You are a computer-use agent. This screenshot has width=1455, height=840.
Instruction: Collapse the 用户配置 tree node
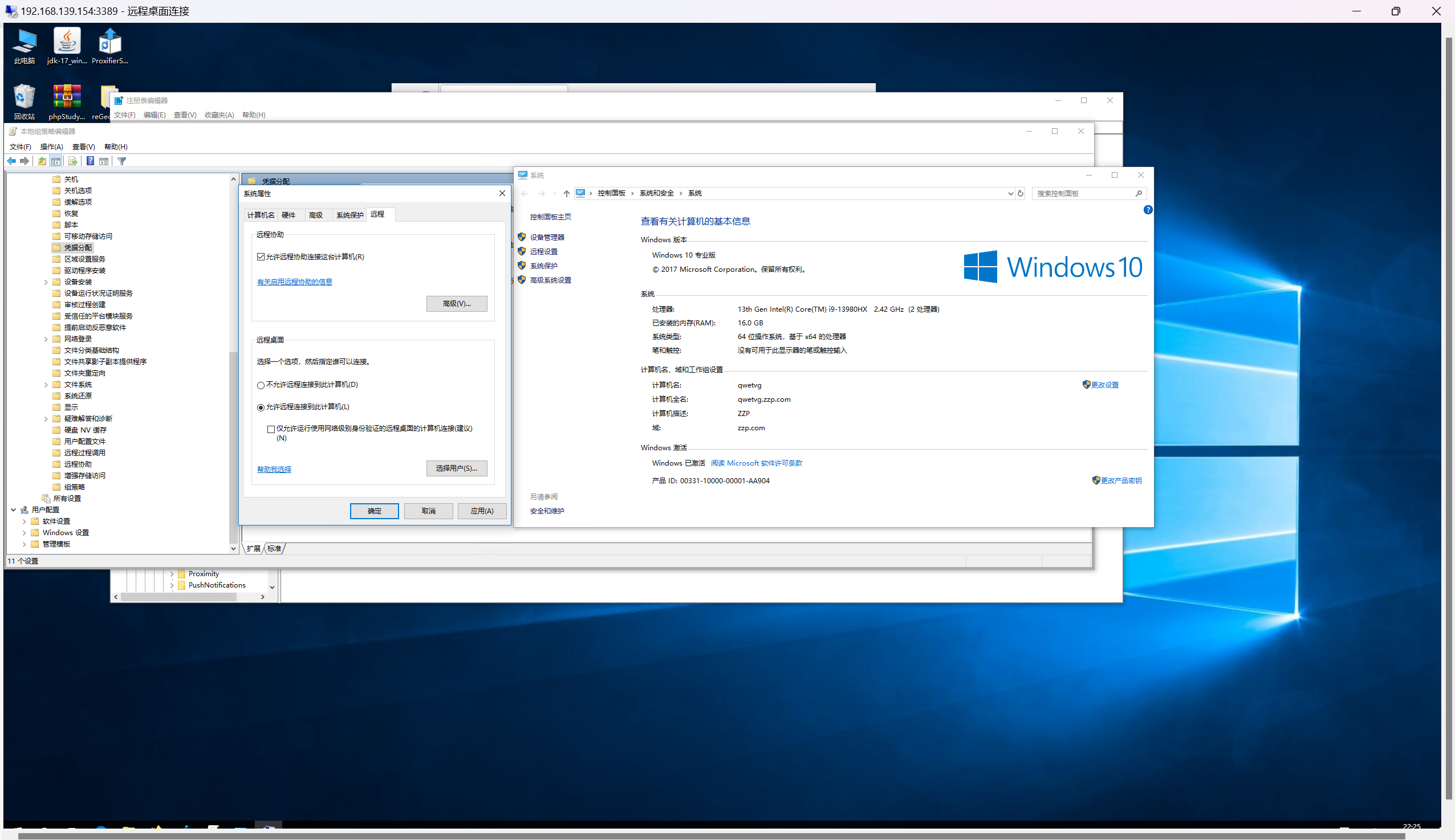(x=13, y=510)
